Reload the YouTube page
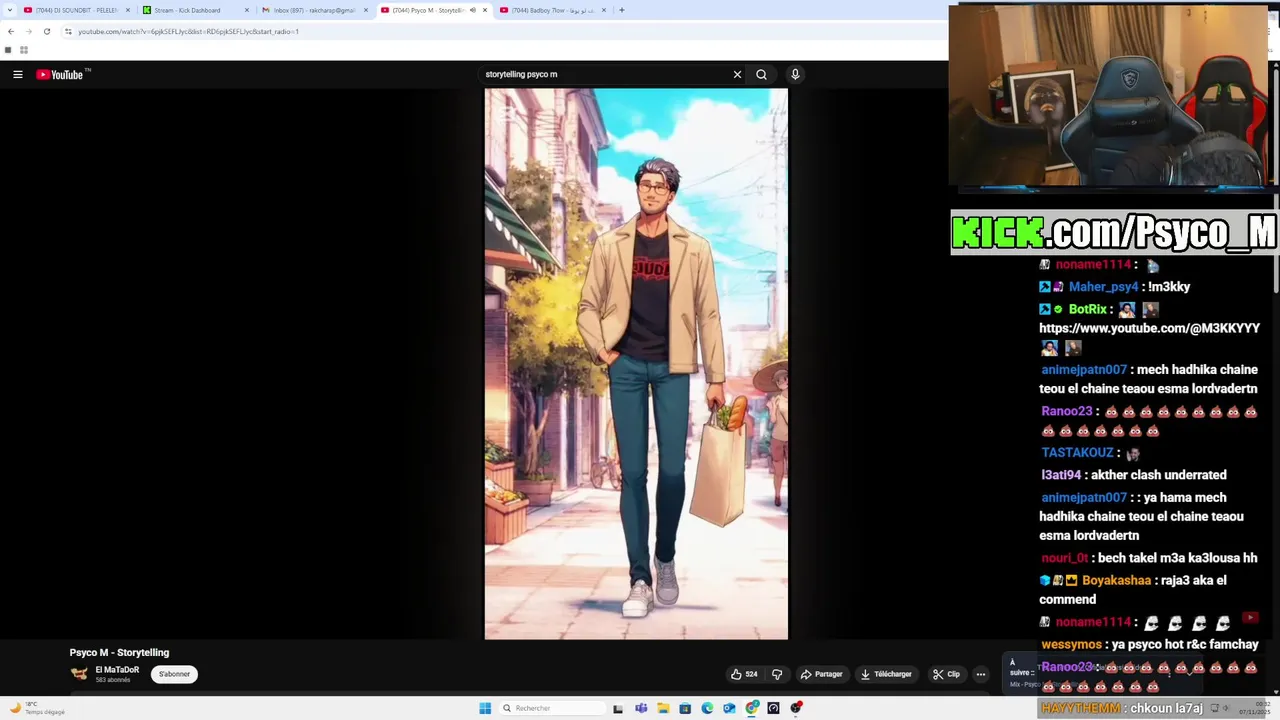The height and width of the screenshot is (720, 1280). coord(46,31)
